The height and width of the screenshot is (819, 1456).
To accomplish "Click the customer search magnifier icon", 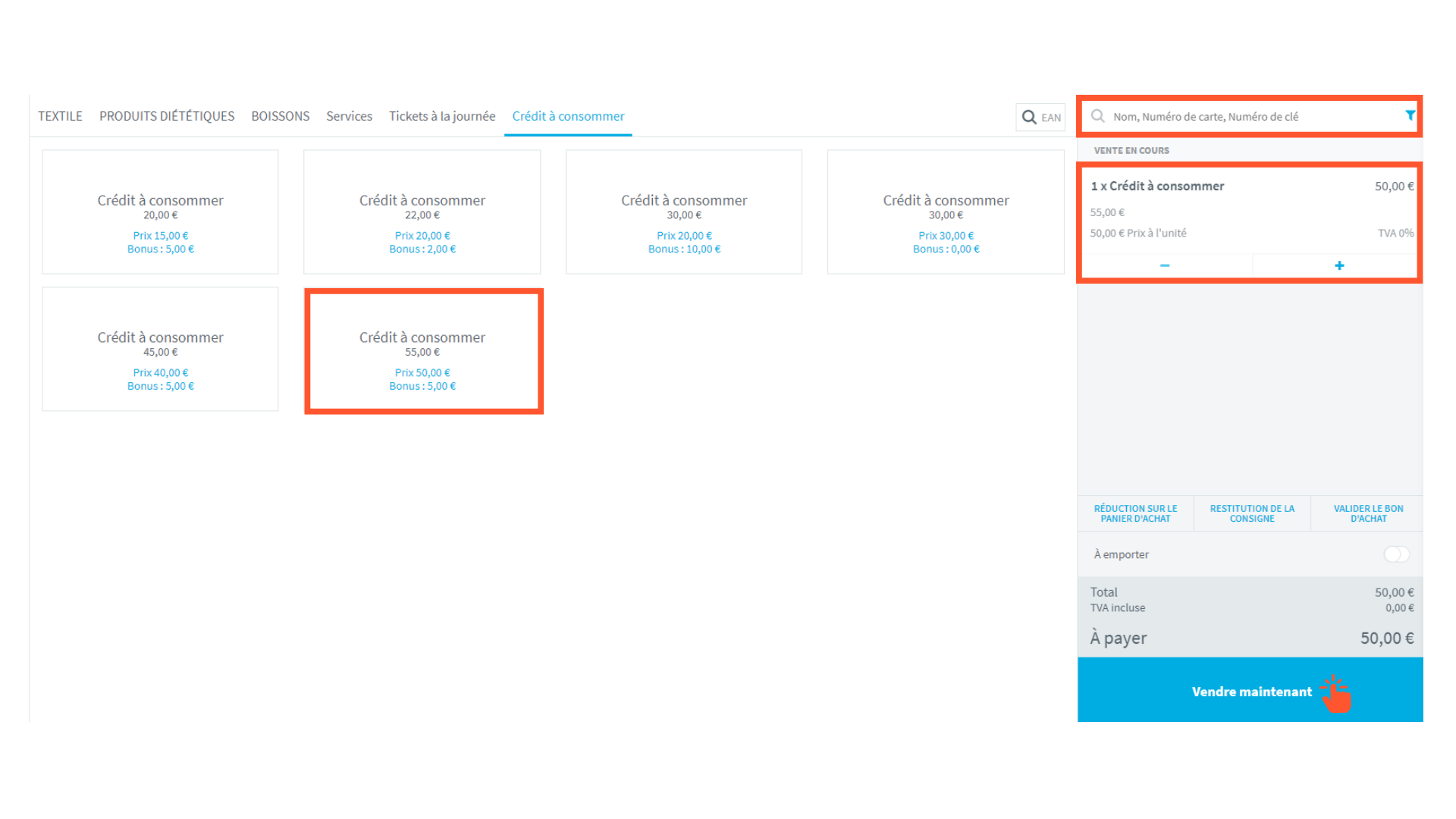I will [1097, 116].
